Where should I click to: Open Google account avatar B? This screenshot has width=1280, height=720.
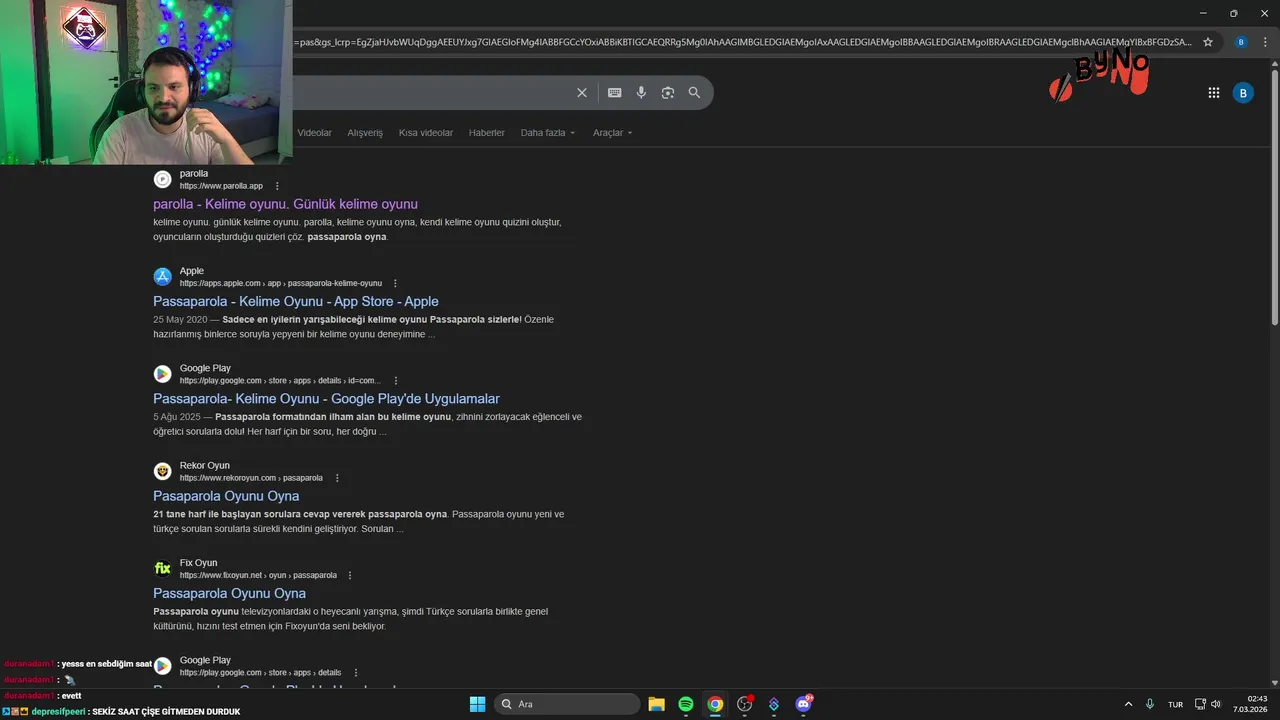[1243, 93]
